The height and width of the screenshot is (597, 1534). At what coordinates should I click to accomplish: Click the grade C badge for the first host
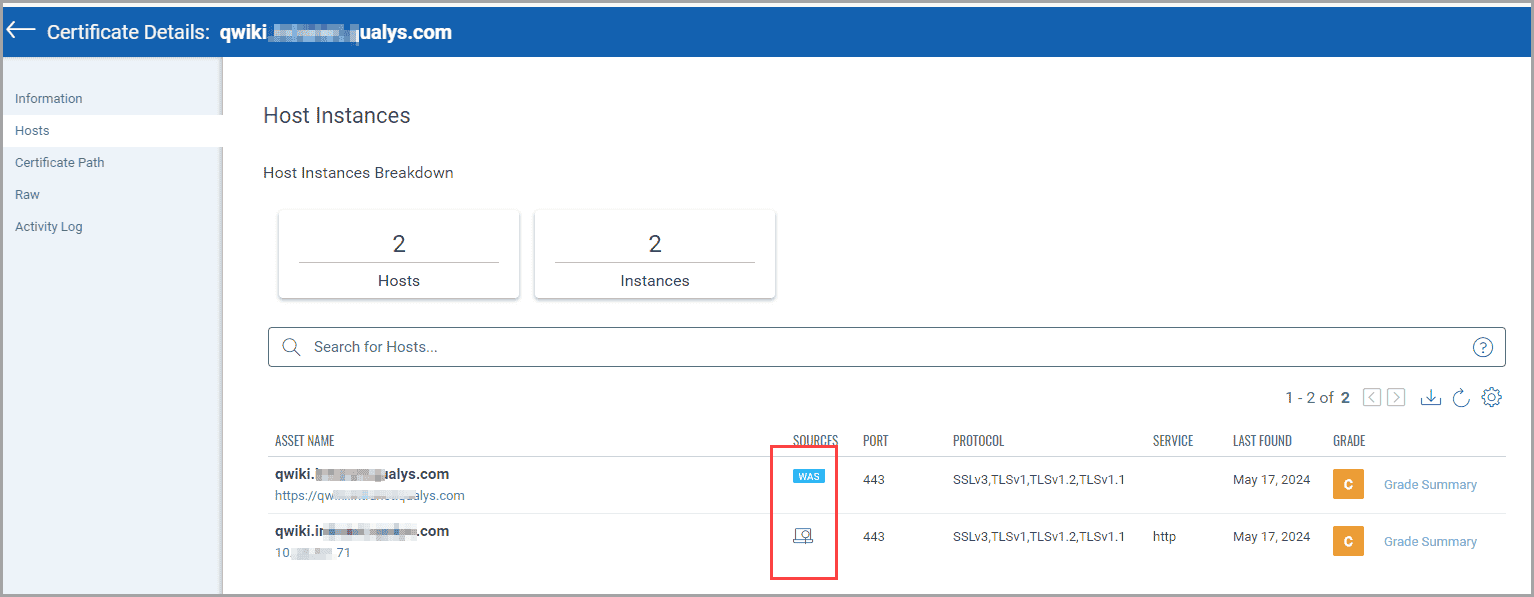tap(1347, 483)
